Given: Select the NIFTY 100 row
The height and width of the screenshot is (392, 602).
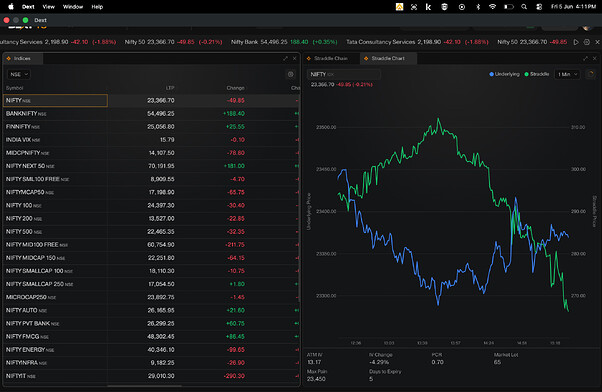Looking at the screenshot, I should click(x=151, y=205).
